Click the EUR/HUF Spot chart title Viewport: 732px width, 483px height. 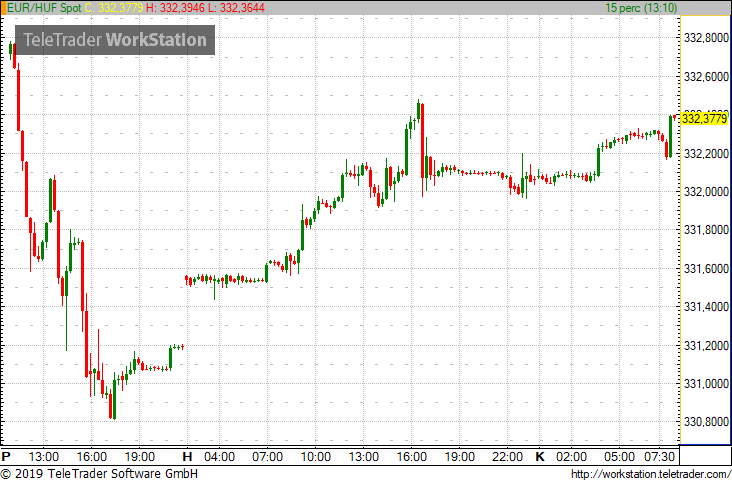44,8
